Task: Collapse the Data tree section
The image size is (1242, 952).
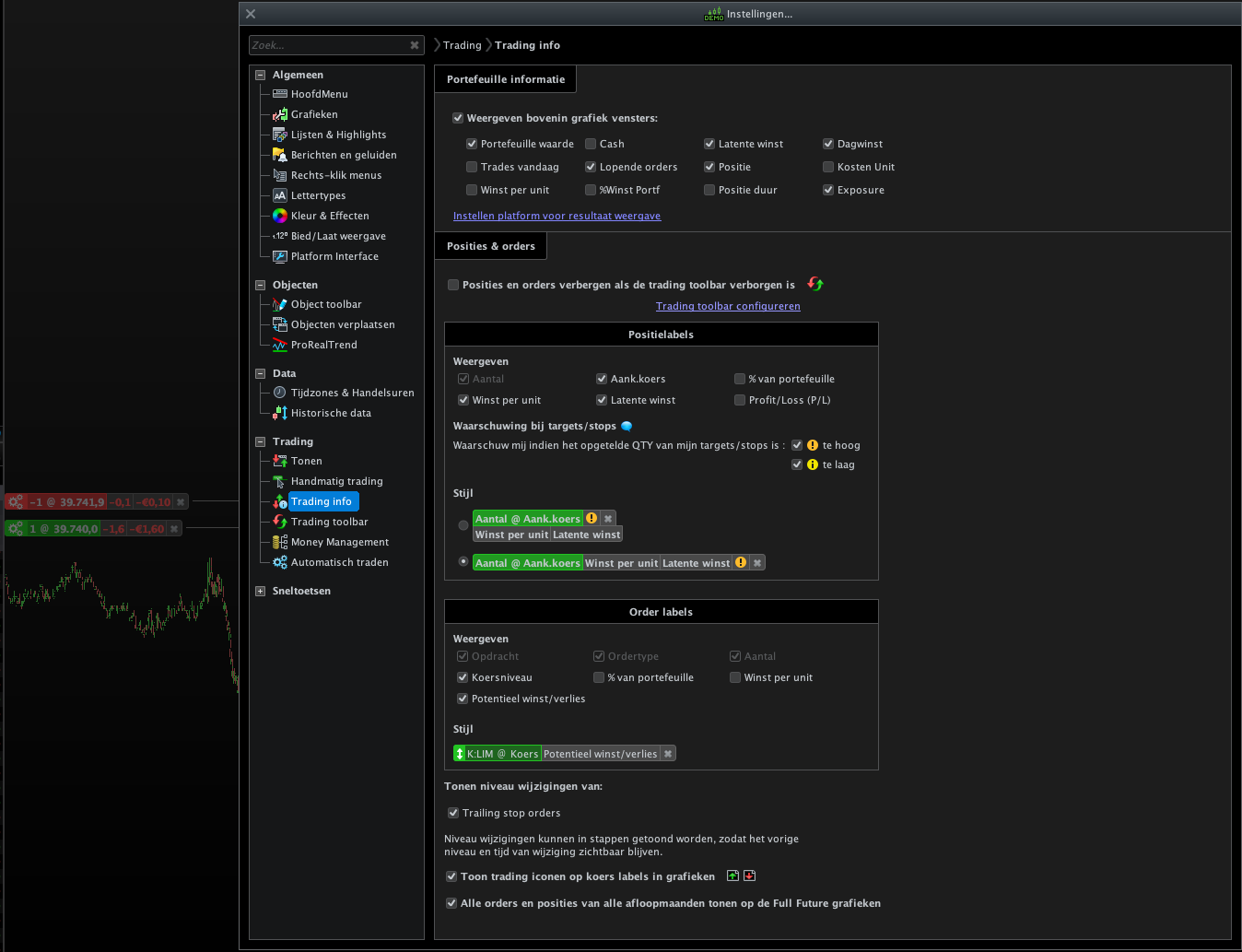Action: tap(260, 374)
